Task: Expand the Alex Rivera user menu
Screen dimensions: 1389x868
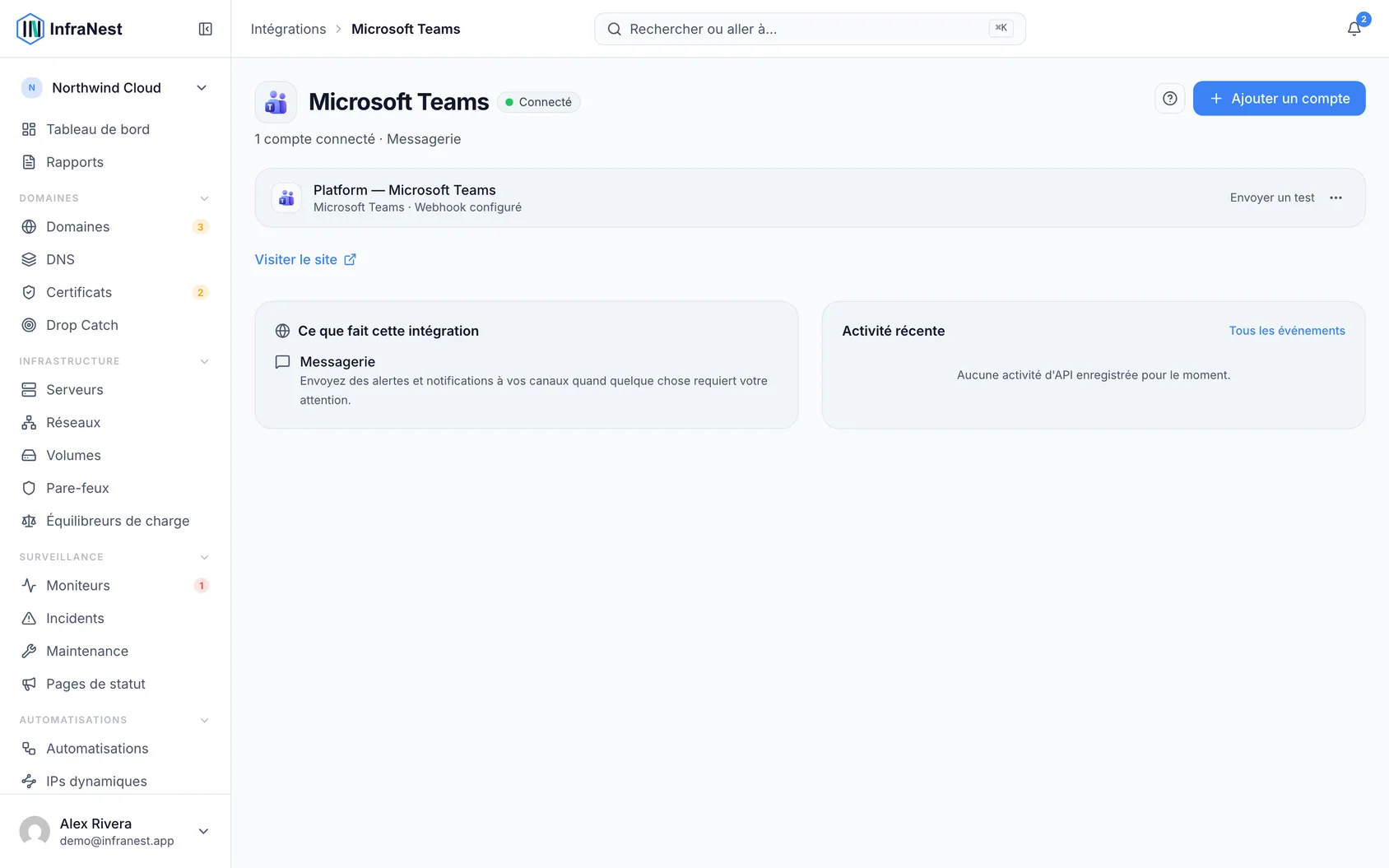Action: coord(203,831)
